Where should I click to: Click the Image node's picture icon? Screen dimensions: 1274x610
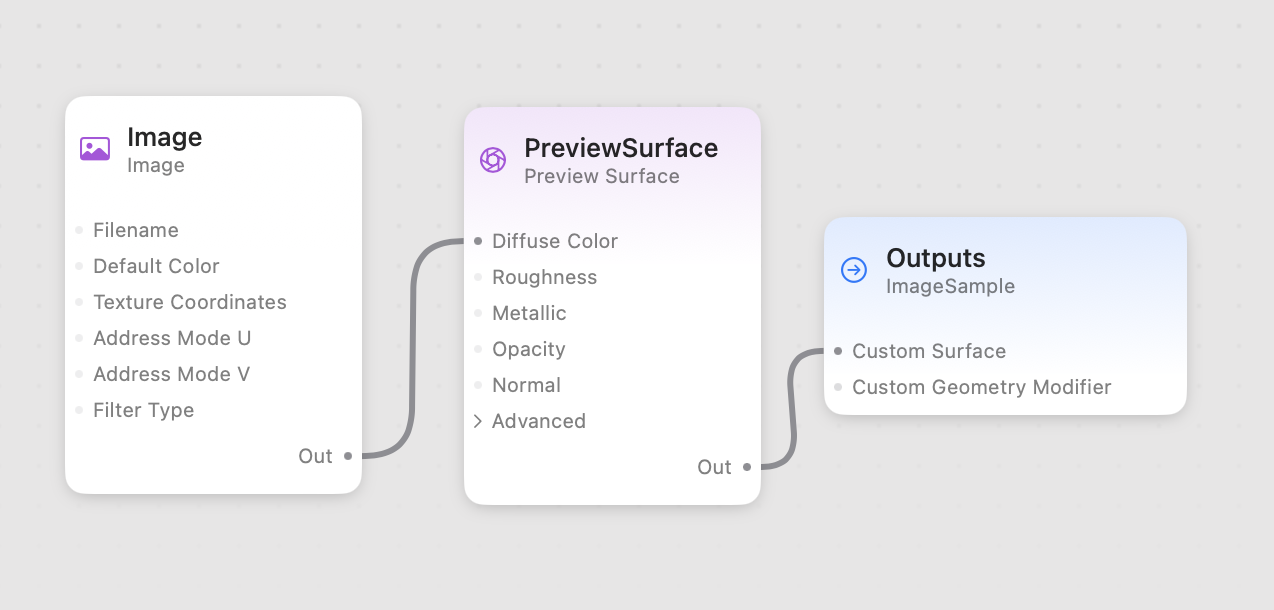click(93, 148)
